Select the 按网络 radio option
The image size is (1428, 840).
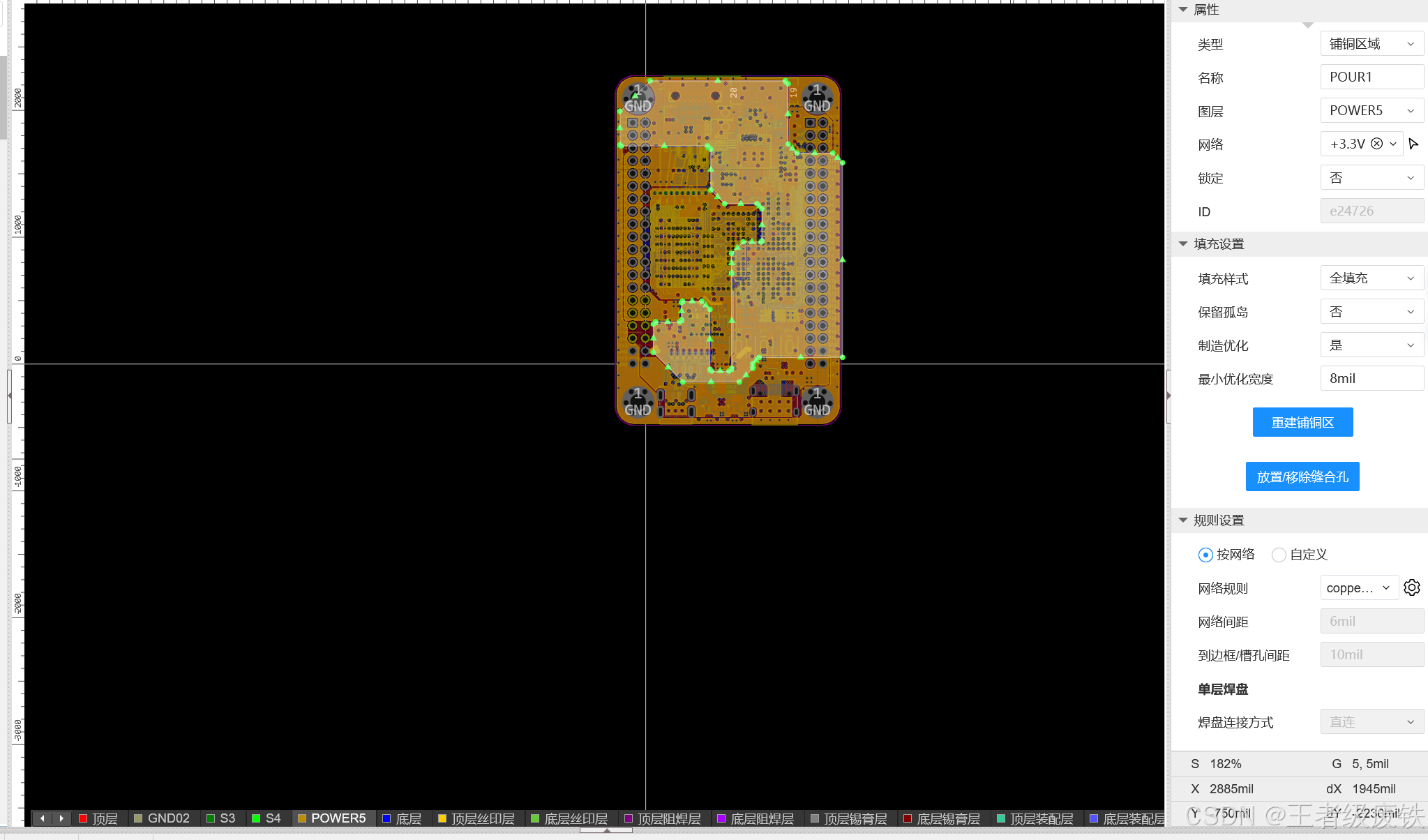[x=1205, y=555]
